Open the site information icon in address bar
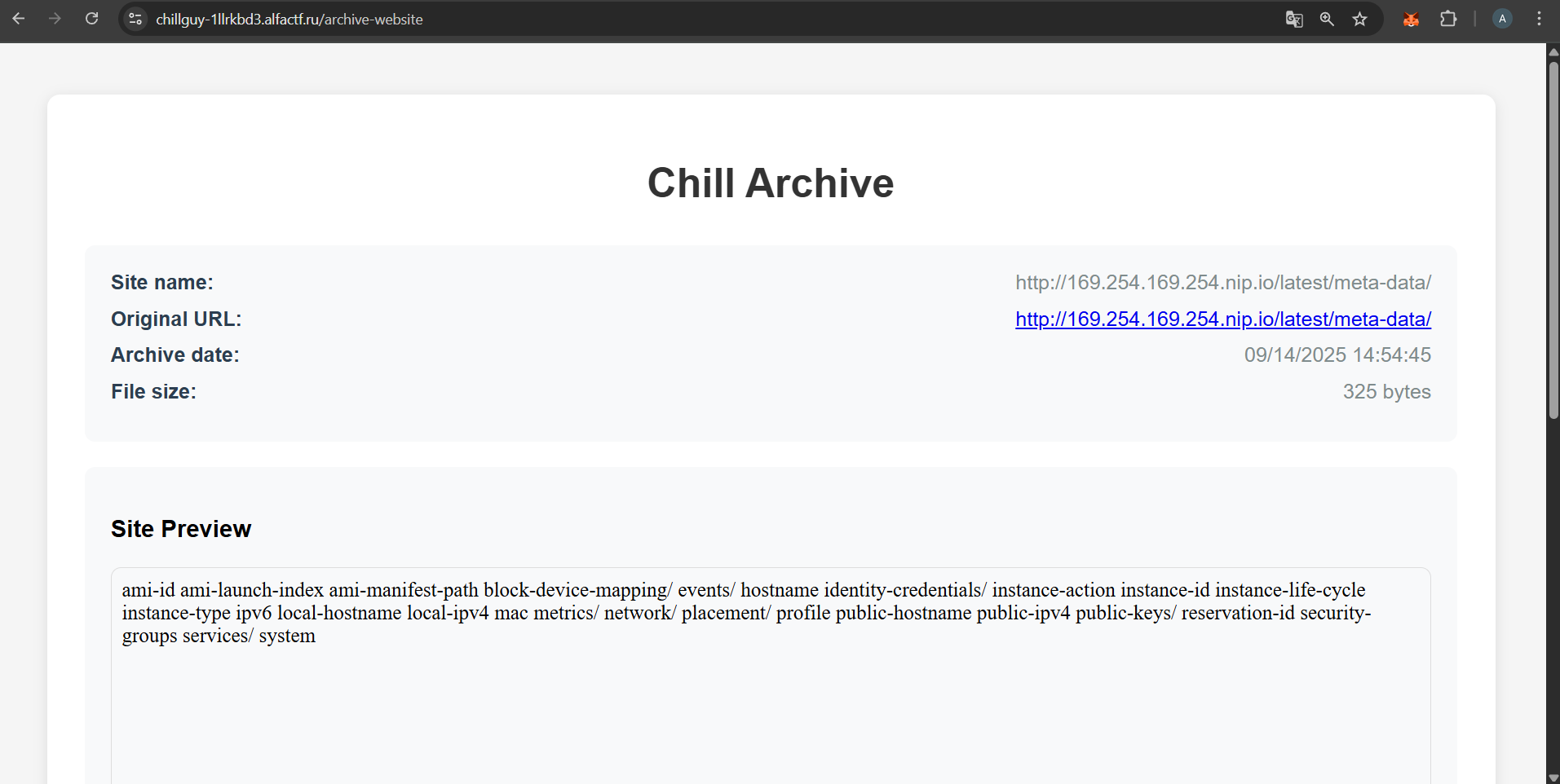The height and width of the screenshot is (784, 1560). pyautogui.click(x=135, y=19)
